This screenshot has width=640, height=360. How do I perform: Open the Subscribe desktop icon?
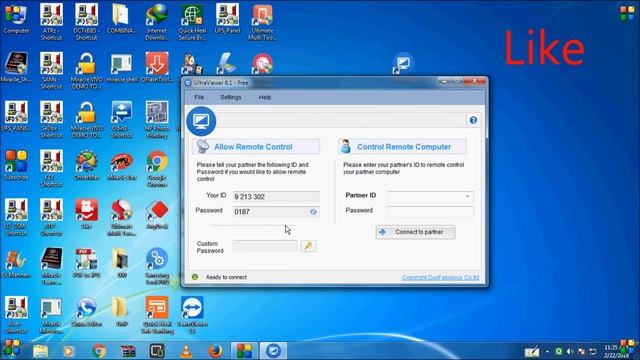pyautogui.click(x=16, y=165)
